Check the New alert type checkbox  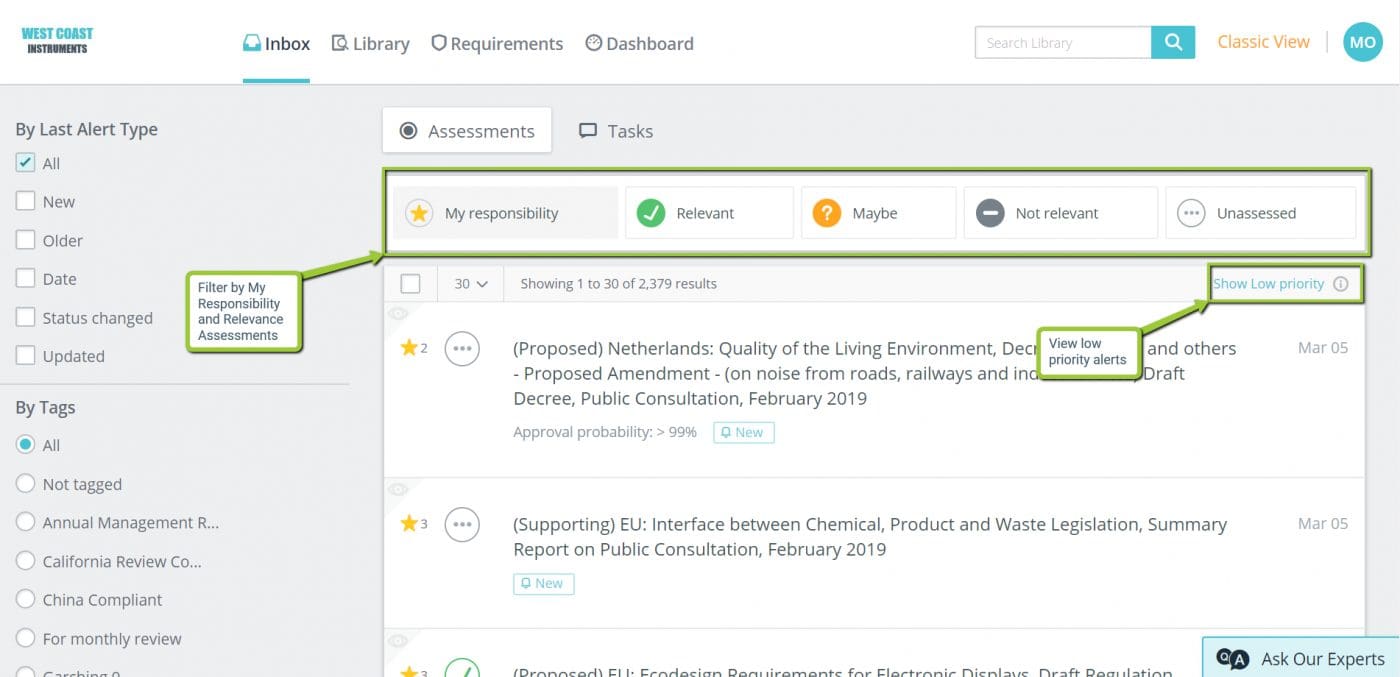[26, 202]
